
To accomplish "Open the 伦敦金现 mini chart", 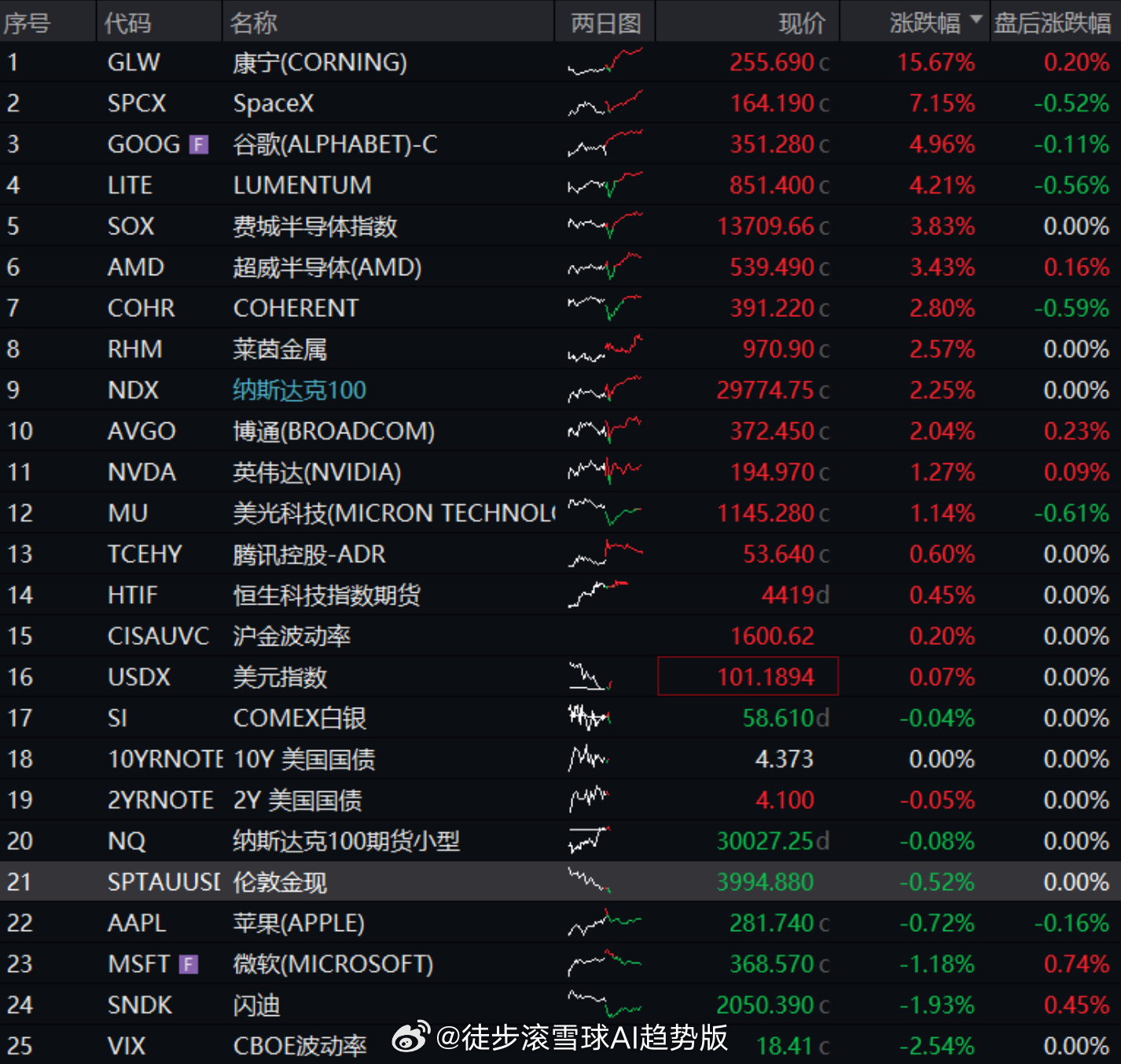I will (x=590, y=881).
